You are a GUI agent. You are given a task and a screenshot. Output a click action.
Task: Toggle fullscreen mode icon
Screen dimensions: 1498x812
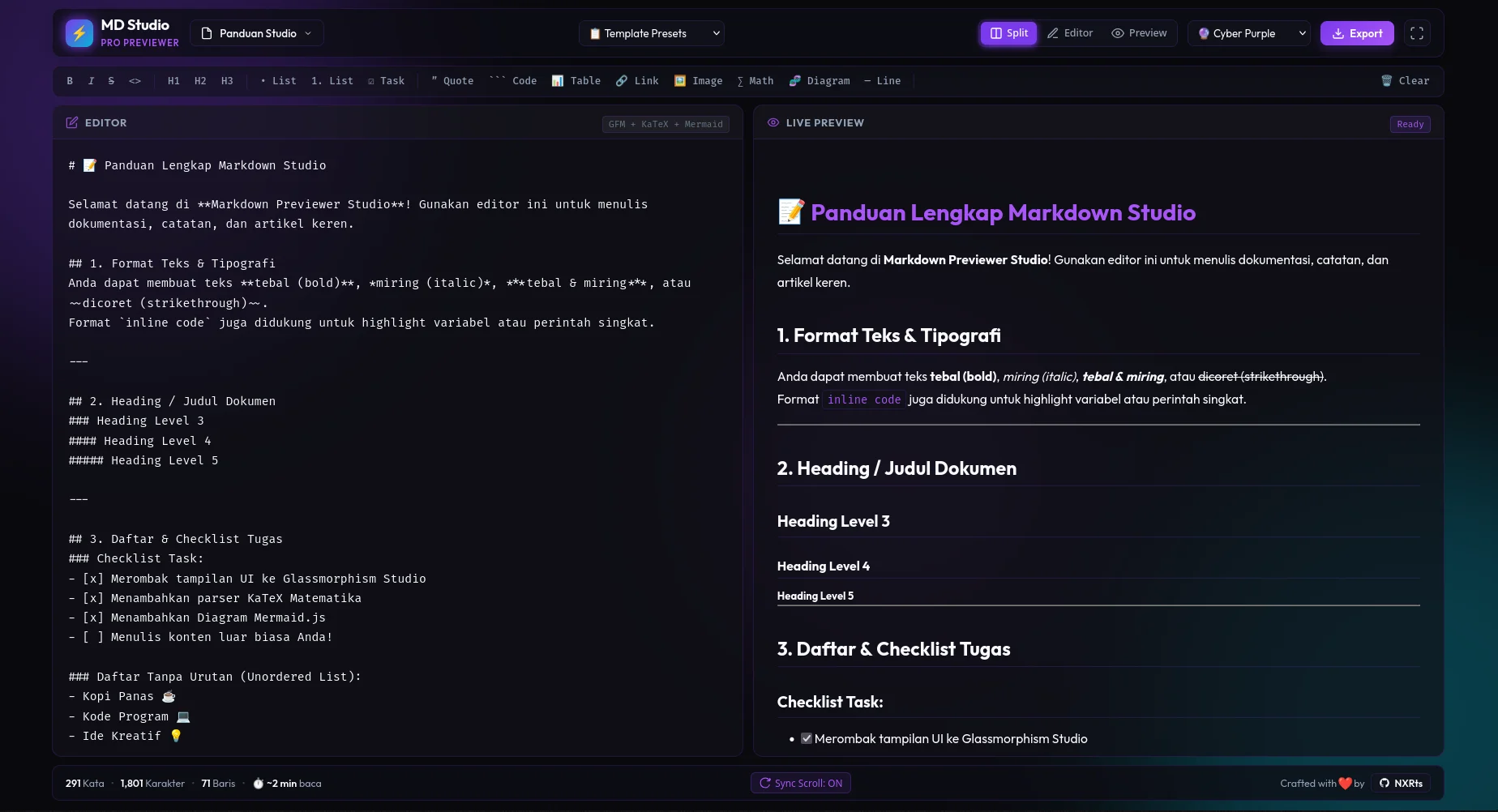1417,33
